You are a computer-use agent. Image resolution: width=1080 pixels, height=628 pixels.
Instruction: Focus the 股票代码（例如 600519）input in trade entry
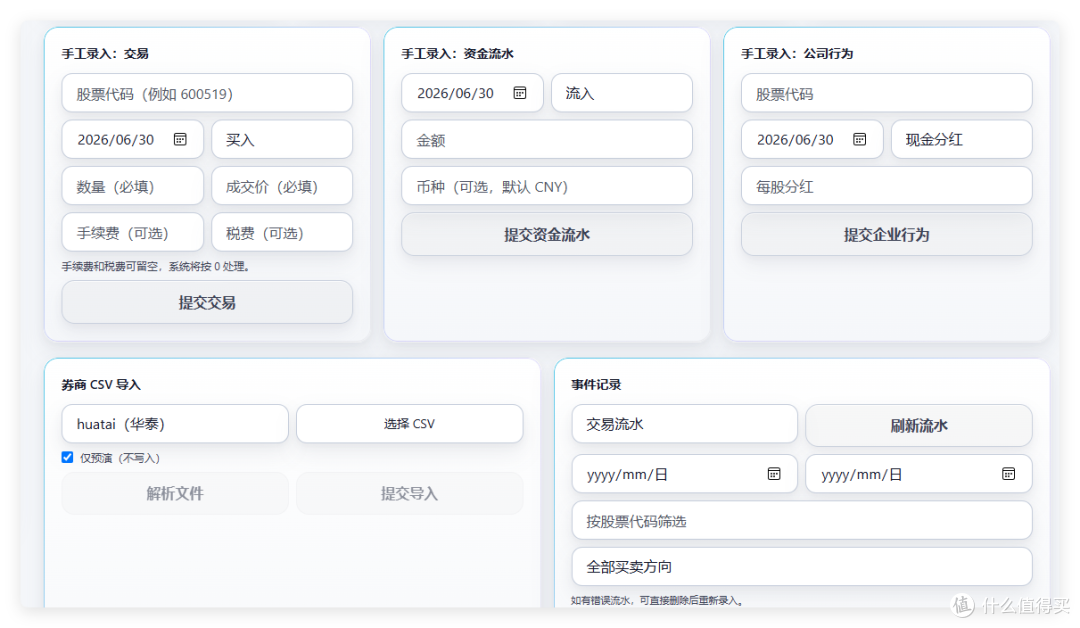[207, 93]
